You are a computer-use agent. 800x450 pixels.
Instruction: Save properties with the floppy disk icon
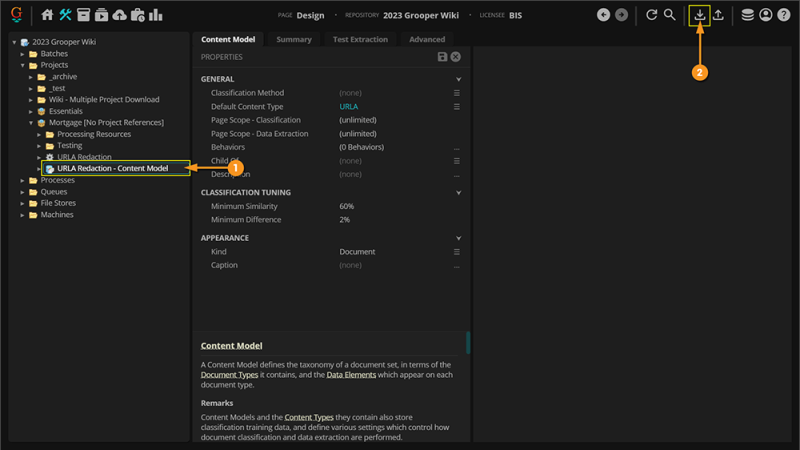pyautogui.click(x=443, y=57)
